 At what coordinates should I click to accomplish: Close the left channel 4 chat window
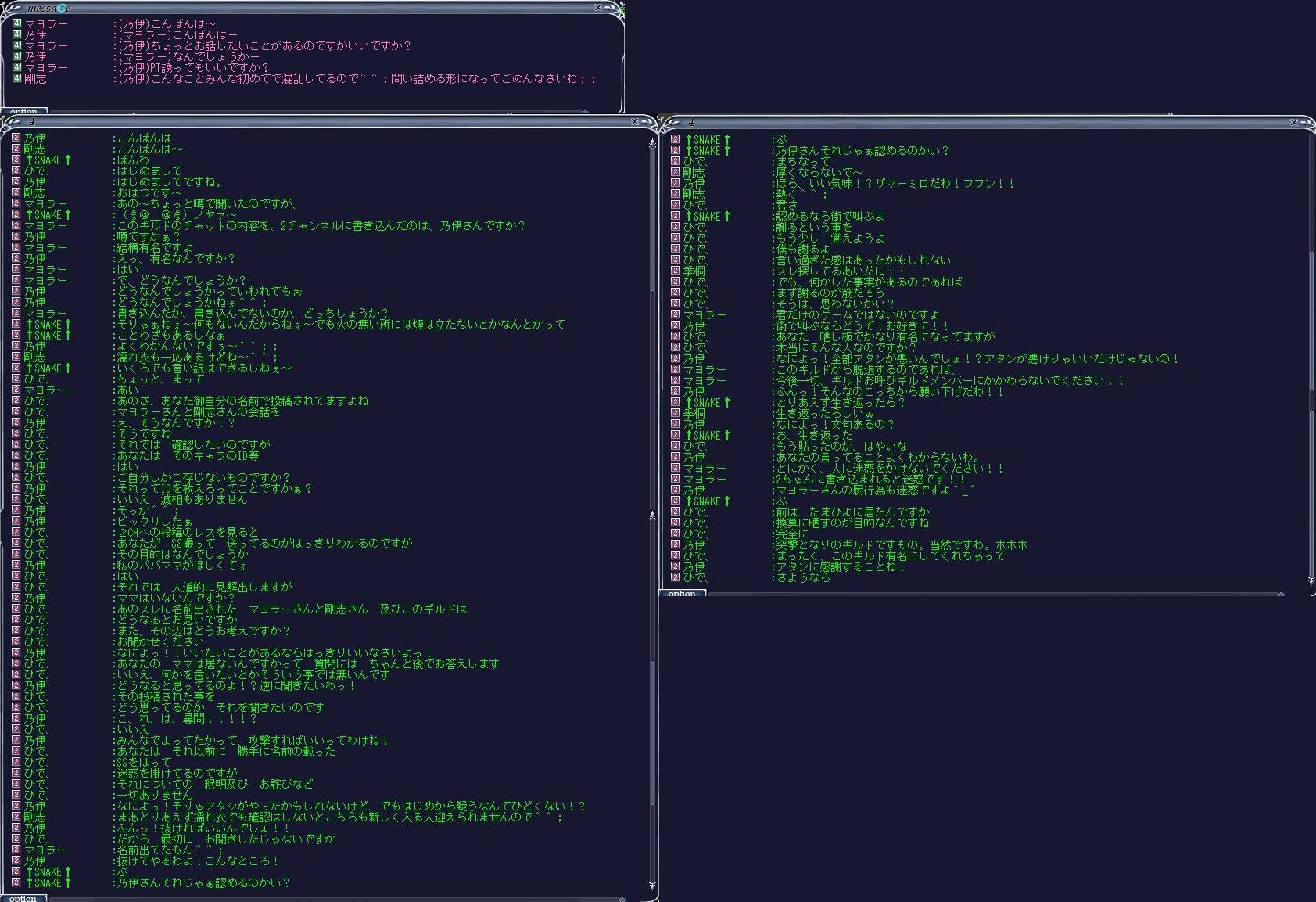(x=635, y=122)
